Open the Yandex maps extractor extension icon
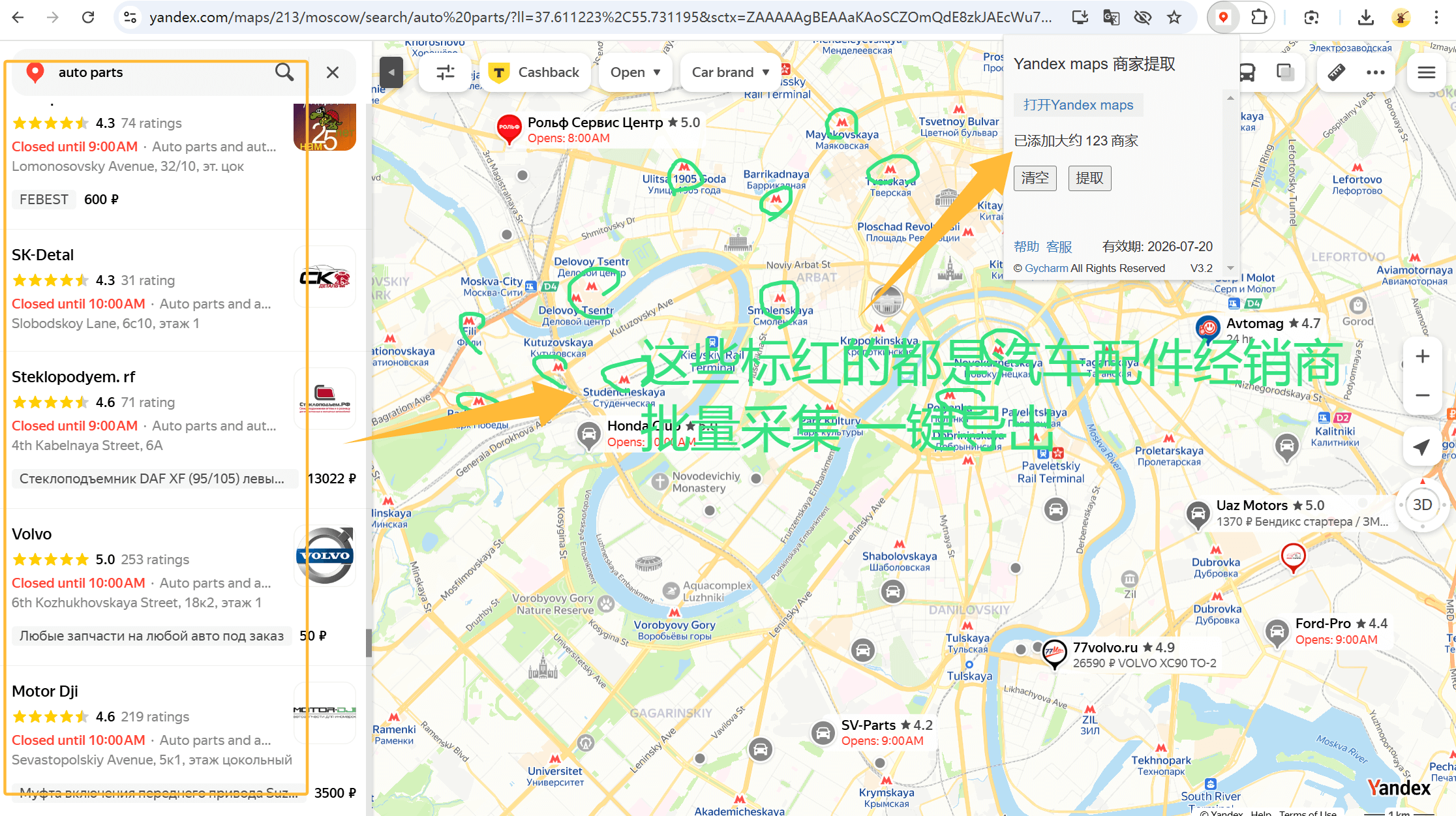This screenshot has width=1456, height=816. point(1223,18)
